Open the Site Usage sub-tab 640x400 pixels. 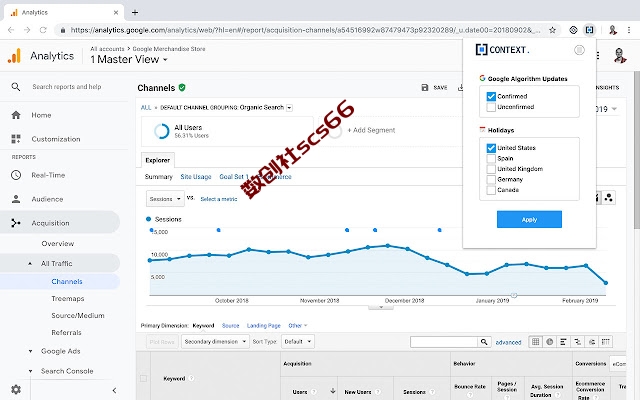click(x=196, y=177)
